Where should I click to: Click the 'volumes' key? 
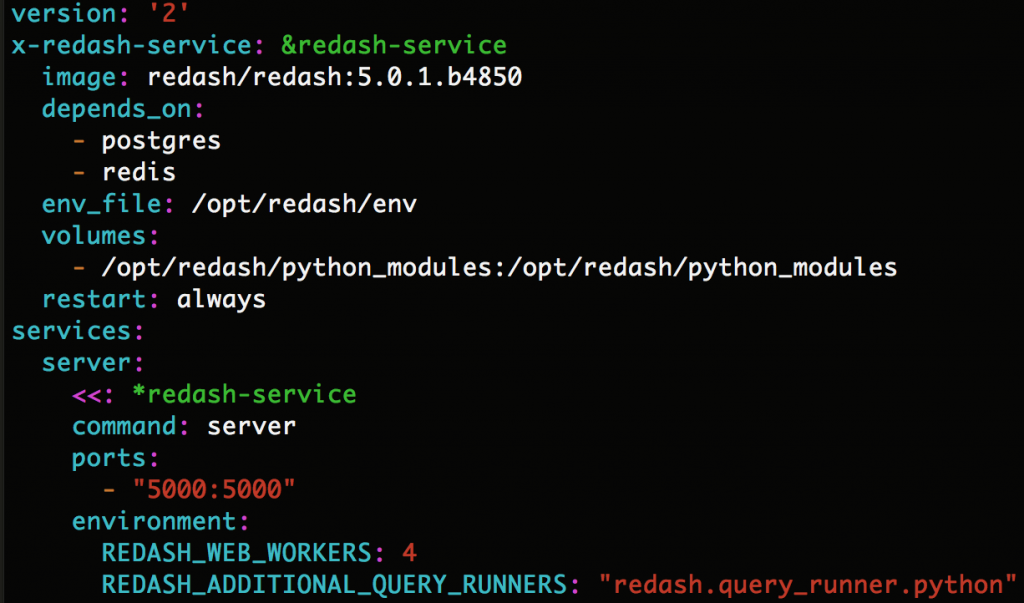(x=94, y=235)
